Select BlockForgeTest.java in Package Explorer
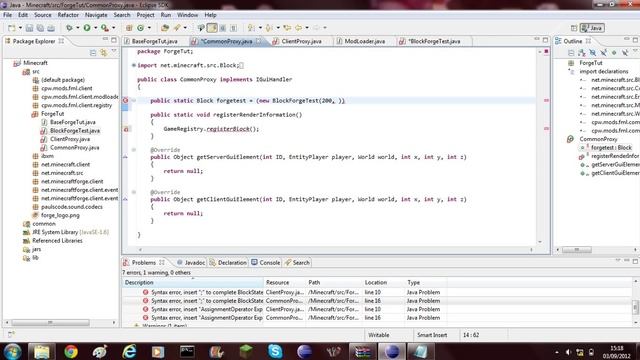Screen dimensions: 640x360 75,131
